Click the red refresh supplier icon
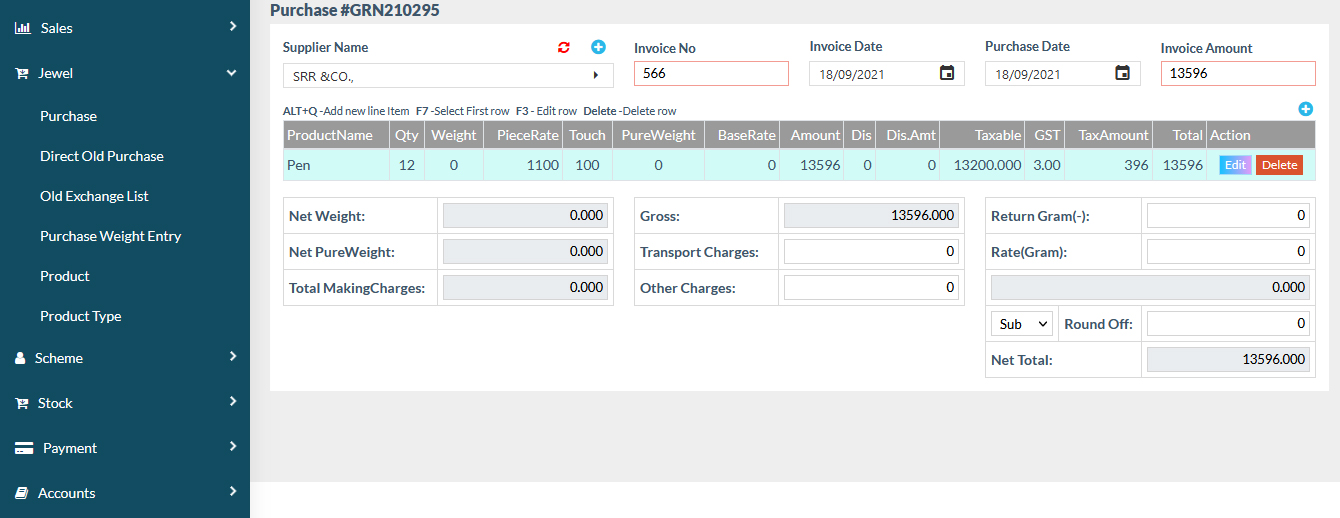1340x518 pixels. click(x=564, y=47)
